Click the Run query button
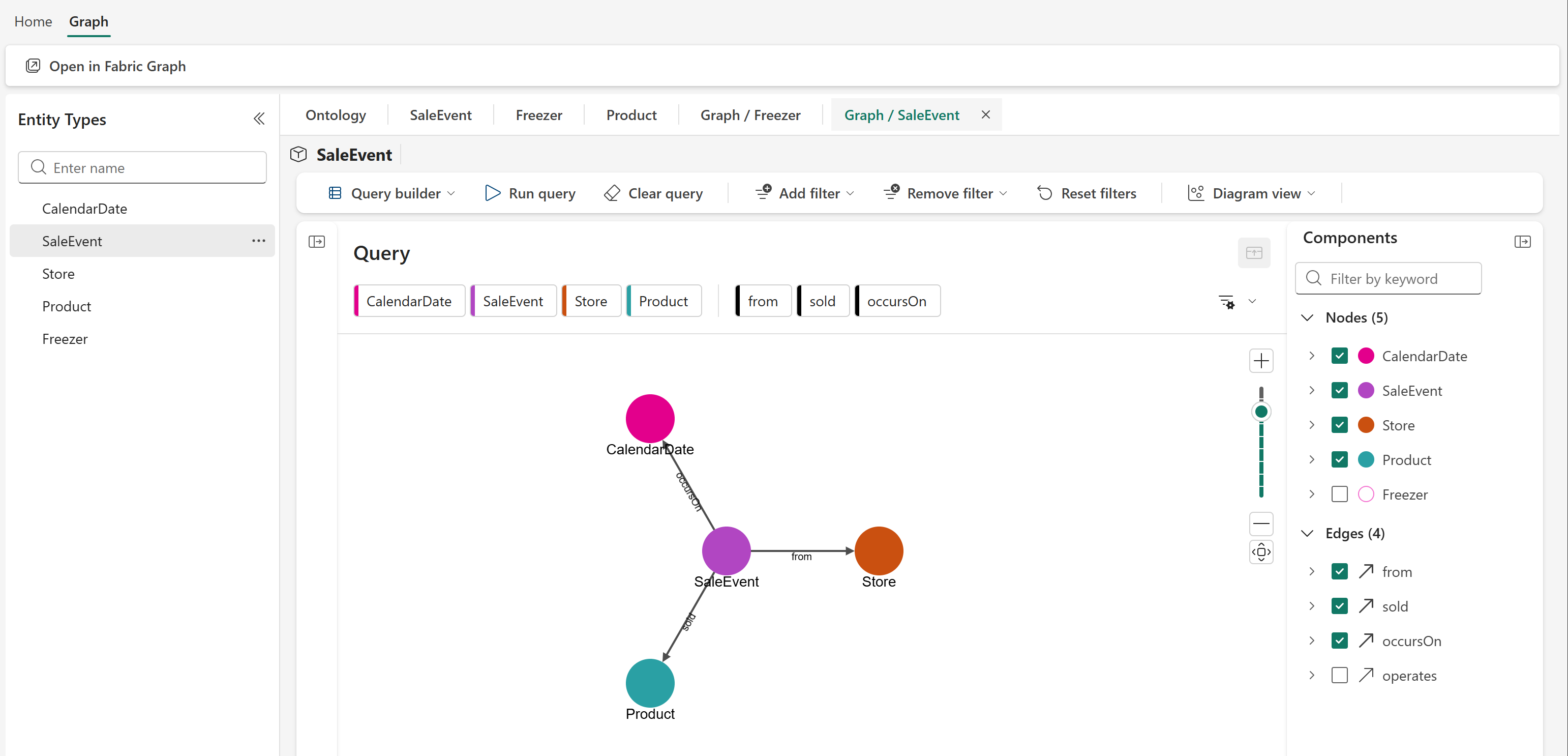 click(x=530, y=193)
